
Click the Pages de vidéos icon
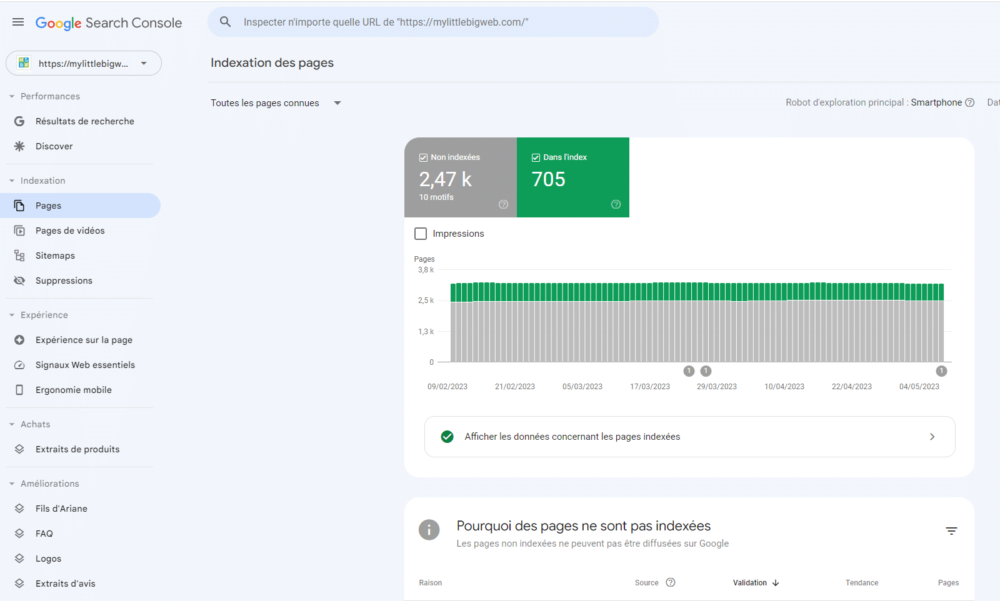19,230
